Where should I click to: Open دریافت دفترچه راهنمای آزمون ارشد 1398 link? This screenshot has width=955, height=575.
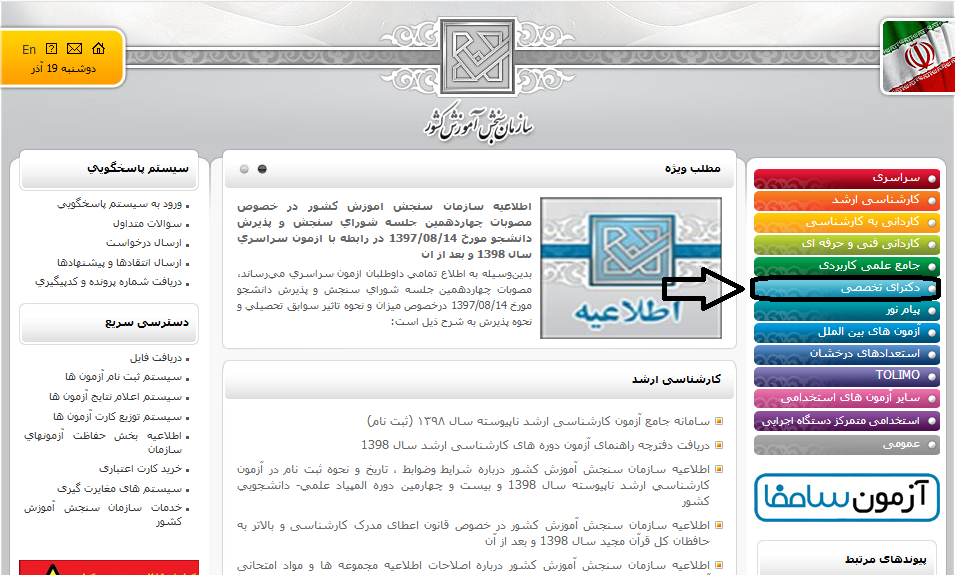point(535,445)
